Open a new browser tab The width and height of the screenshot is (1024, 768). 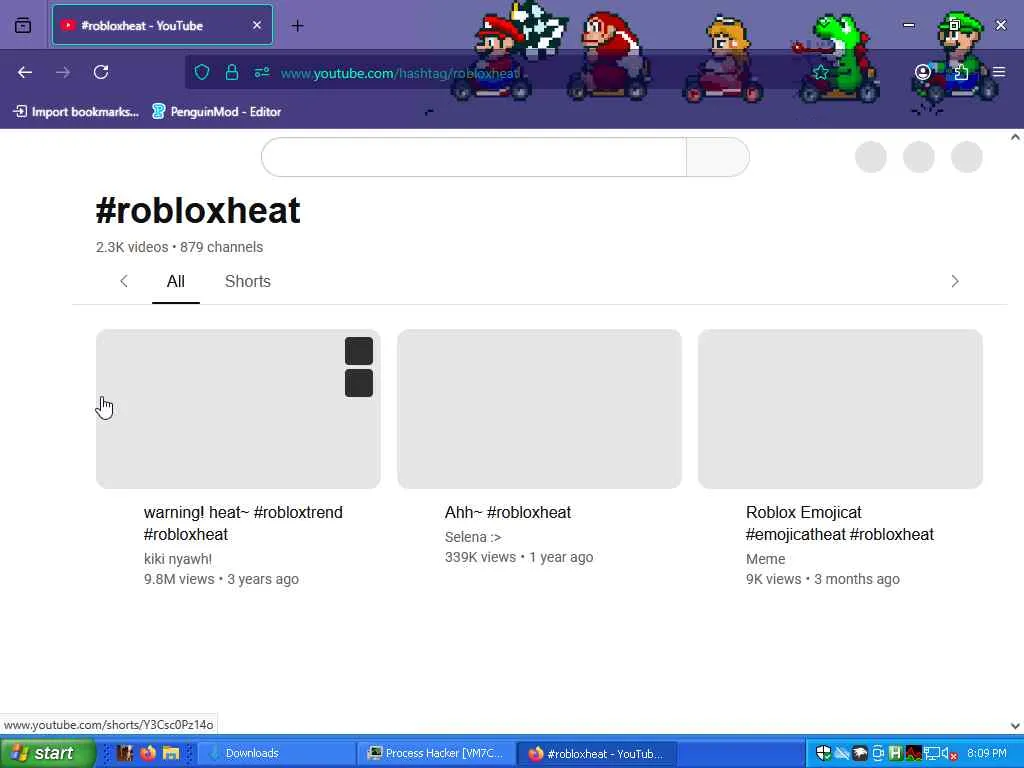[297, 25]
